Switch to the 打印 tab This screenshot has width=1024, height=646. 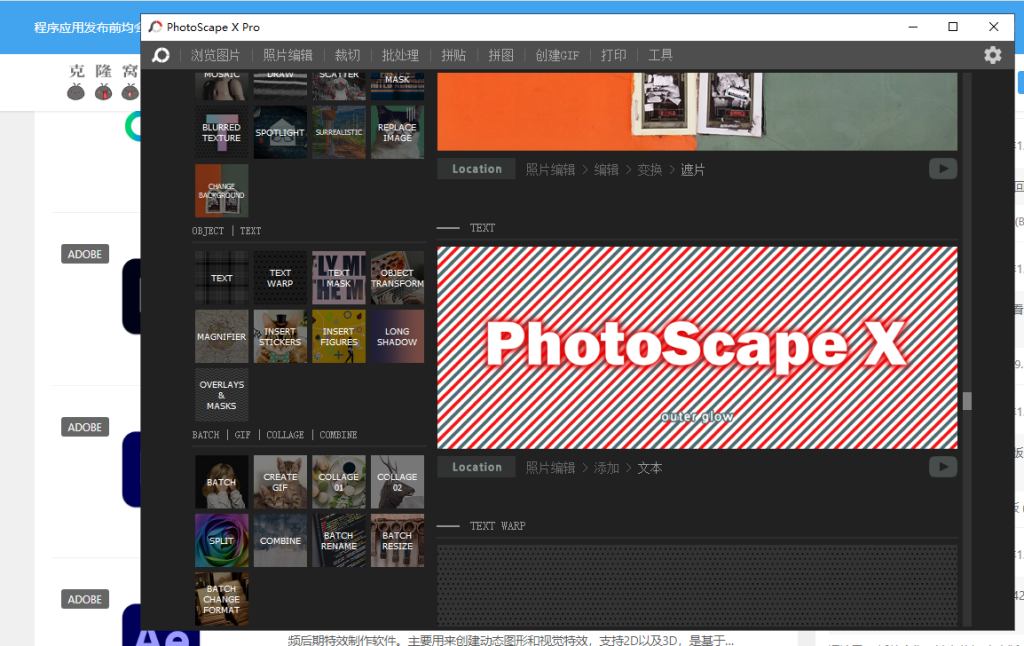tap(613, 56)
